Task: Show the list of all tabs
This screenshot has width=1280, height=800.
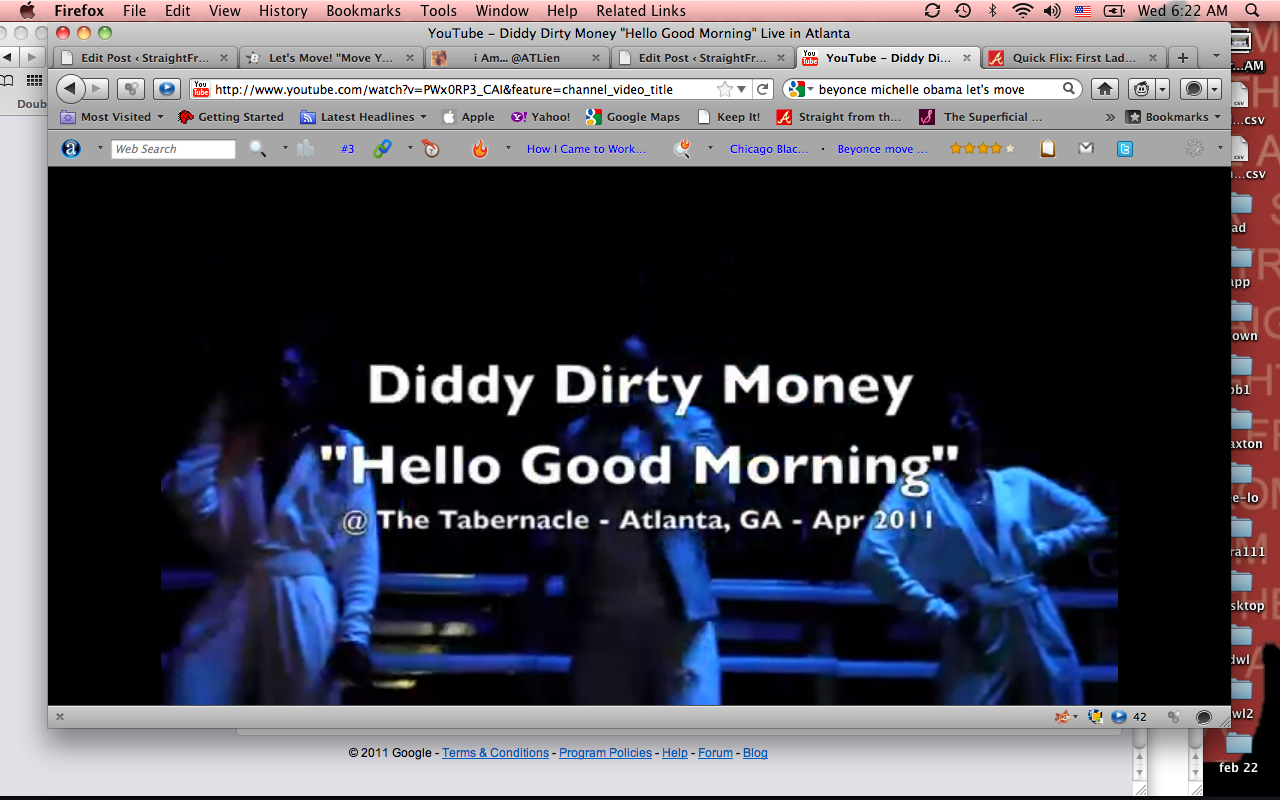Action: pos(1216,57)
